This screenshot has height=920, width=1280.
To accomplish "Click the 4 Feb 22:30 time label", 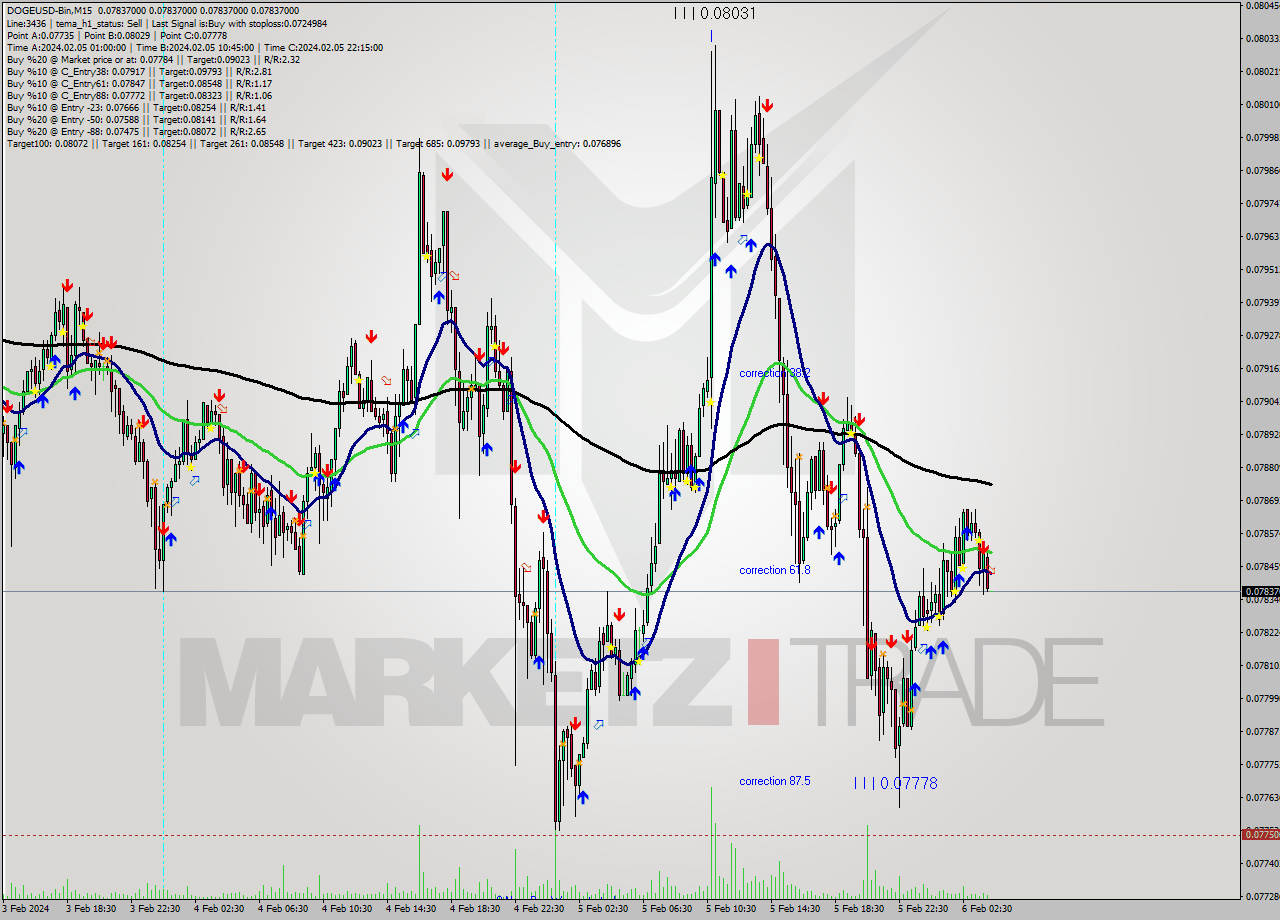I will [x=539, y=909].
